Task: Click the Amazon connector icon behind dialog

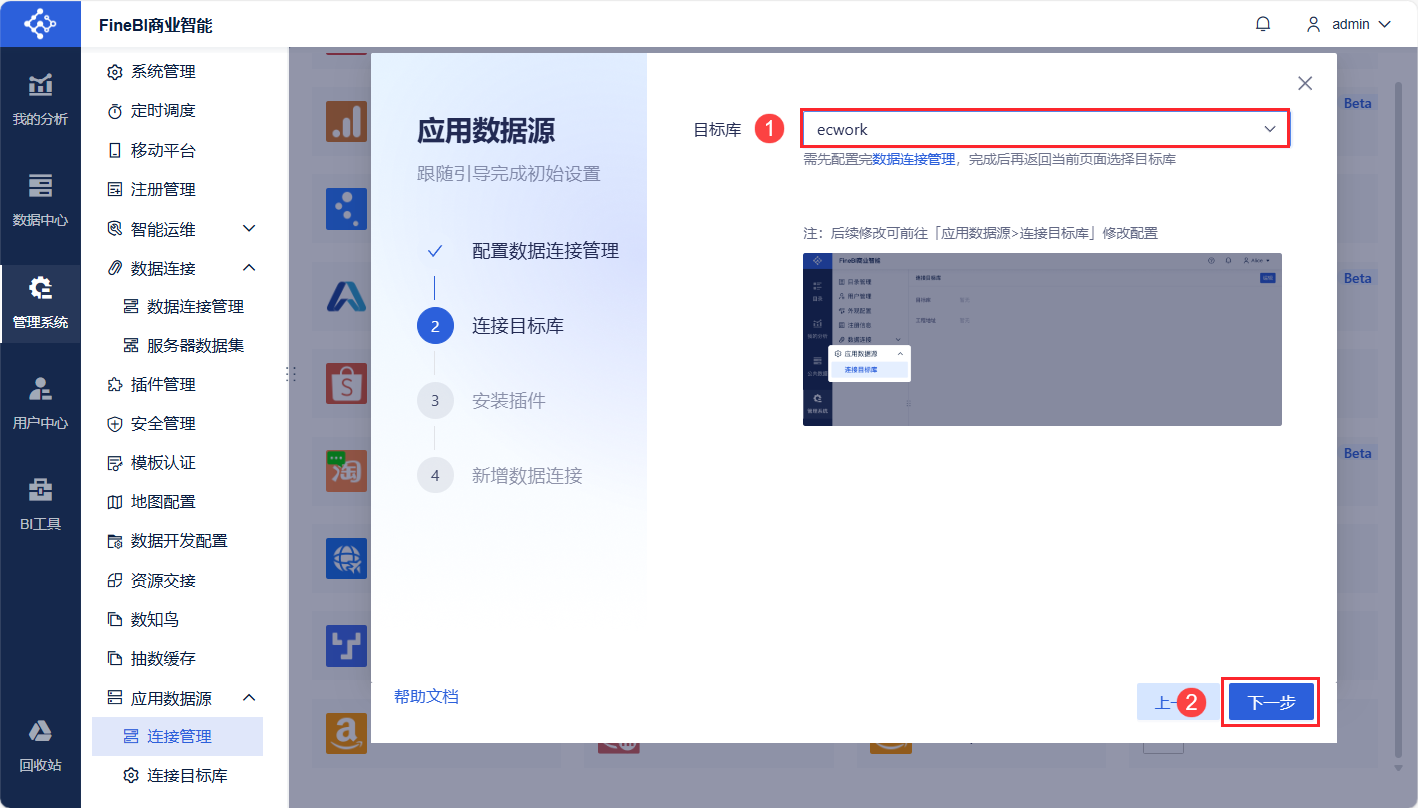Action: (347, 733)
